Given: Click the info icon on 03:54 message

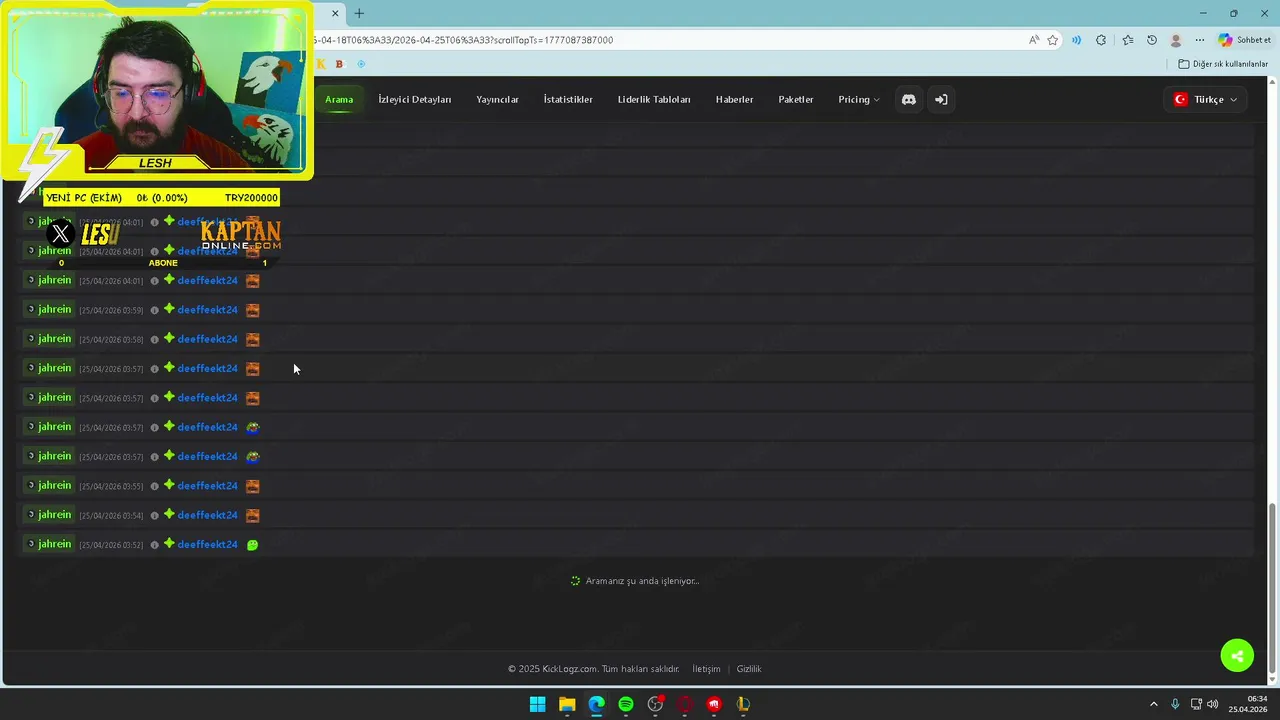Looking at the screenshot, I should coord(154,515).
